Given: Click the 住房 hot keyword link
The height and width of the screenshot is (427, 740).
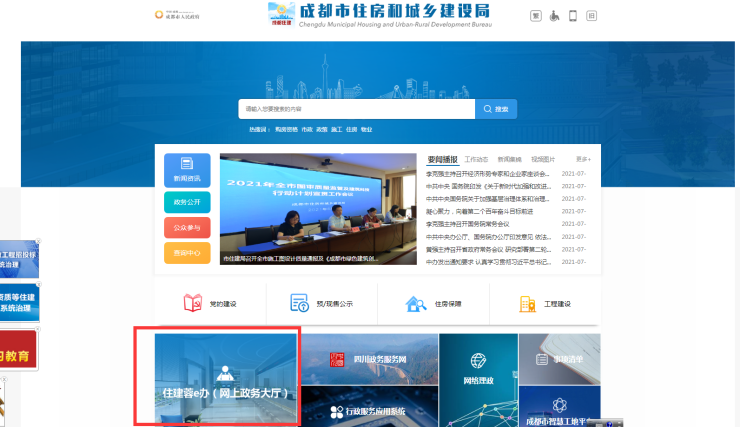Looking at the screenshot, I should pyautogui.click(x=352, y=129).
